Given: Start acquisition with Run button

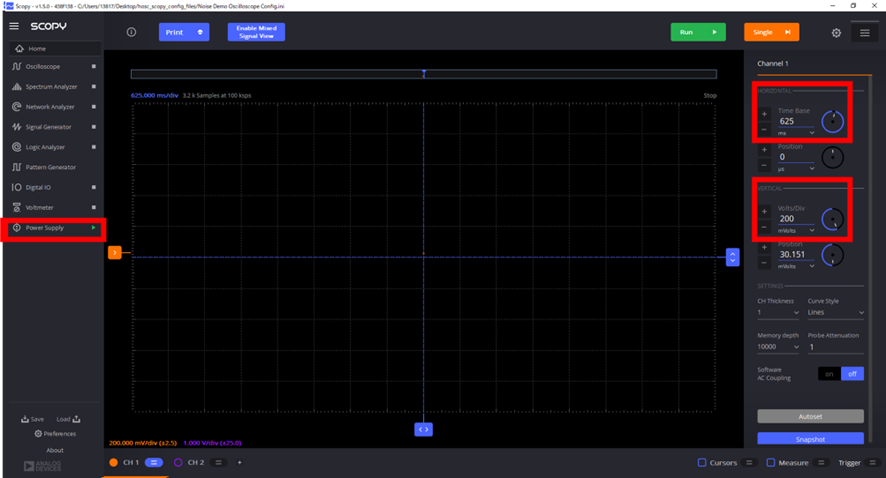Looking at the screenshot, I should 698,32.
